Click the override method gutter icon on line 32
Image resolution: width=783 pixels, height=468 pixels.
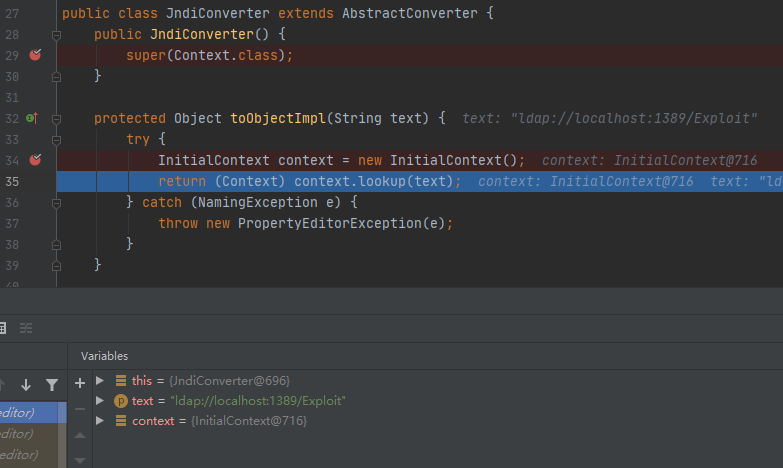pos(31,118)
